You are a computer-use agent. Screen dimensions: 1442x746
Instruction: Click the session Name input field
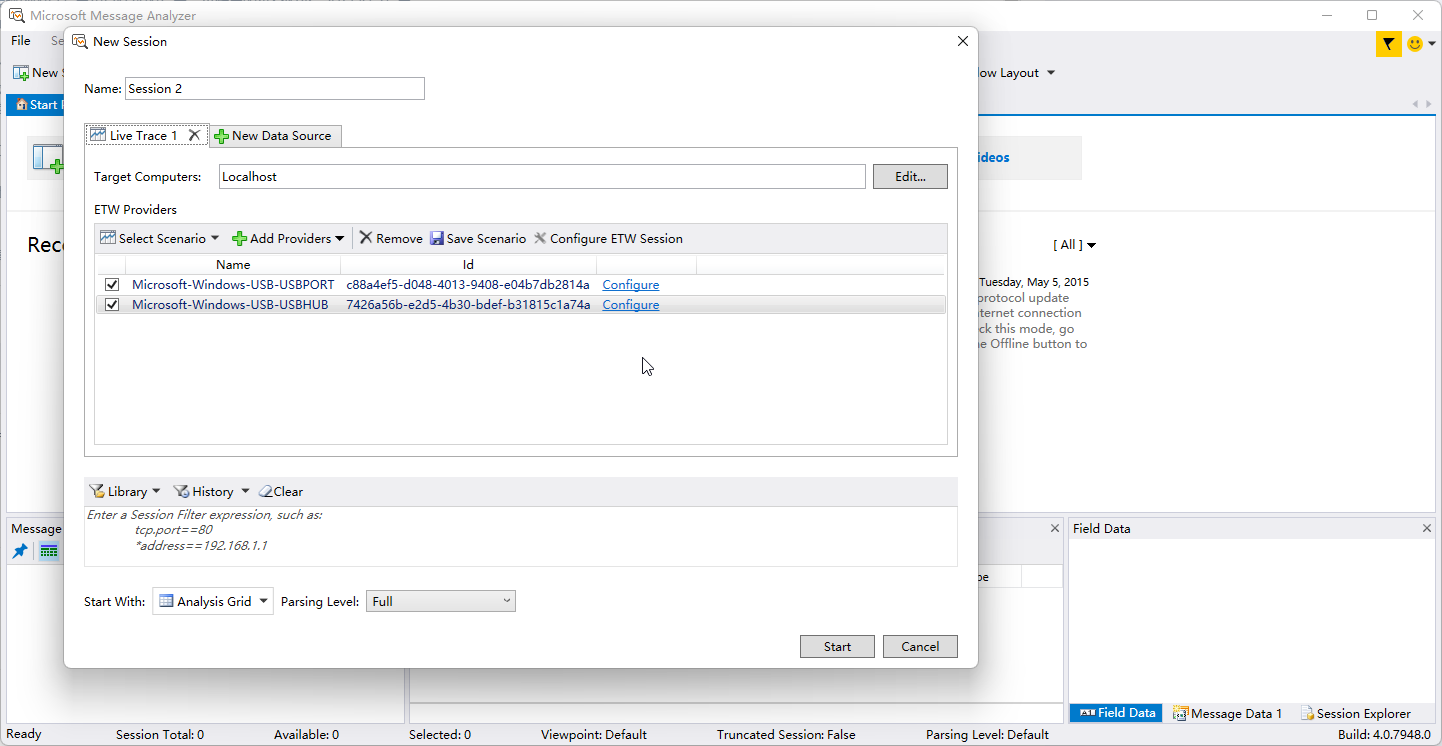(x=274, y=88)
